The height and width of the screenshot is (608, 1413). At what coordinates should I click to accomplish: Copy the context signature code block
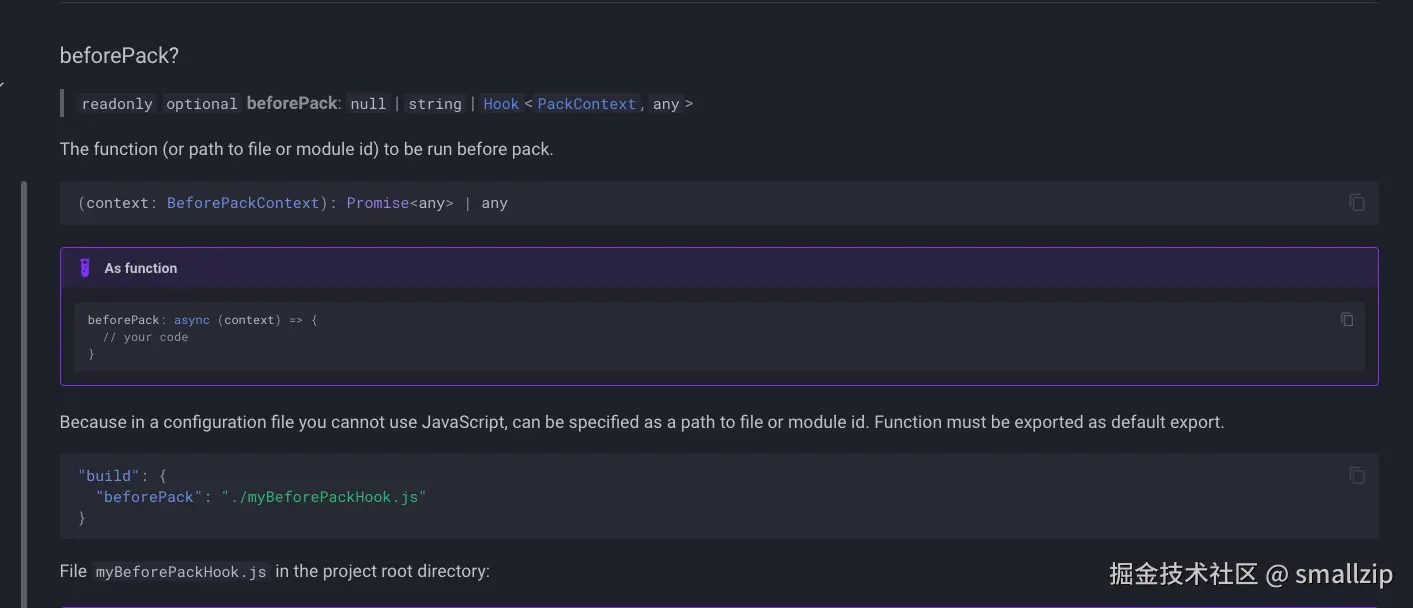1356,203
